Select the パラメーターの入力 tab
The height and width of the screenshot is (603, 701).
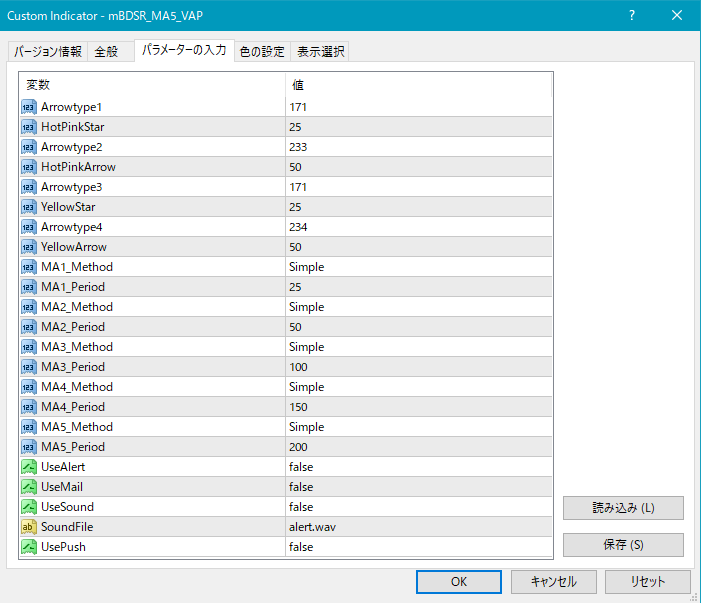click(x=184, y=50)
